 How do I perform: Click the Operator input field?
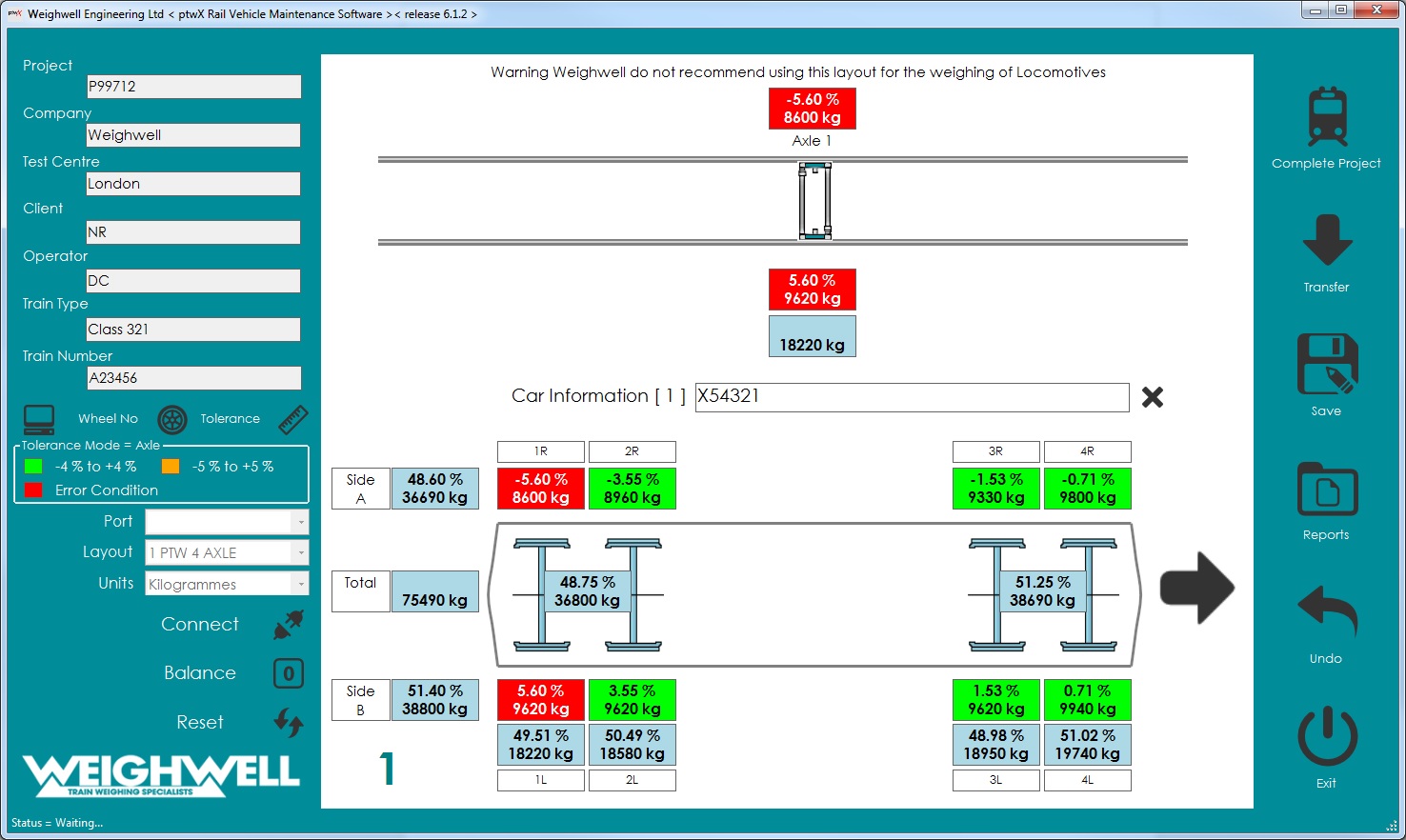(x=193, y=281)
